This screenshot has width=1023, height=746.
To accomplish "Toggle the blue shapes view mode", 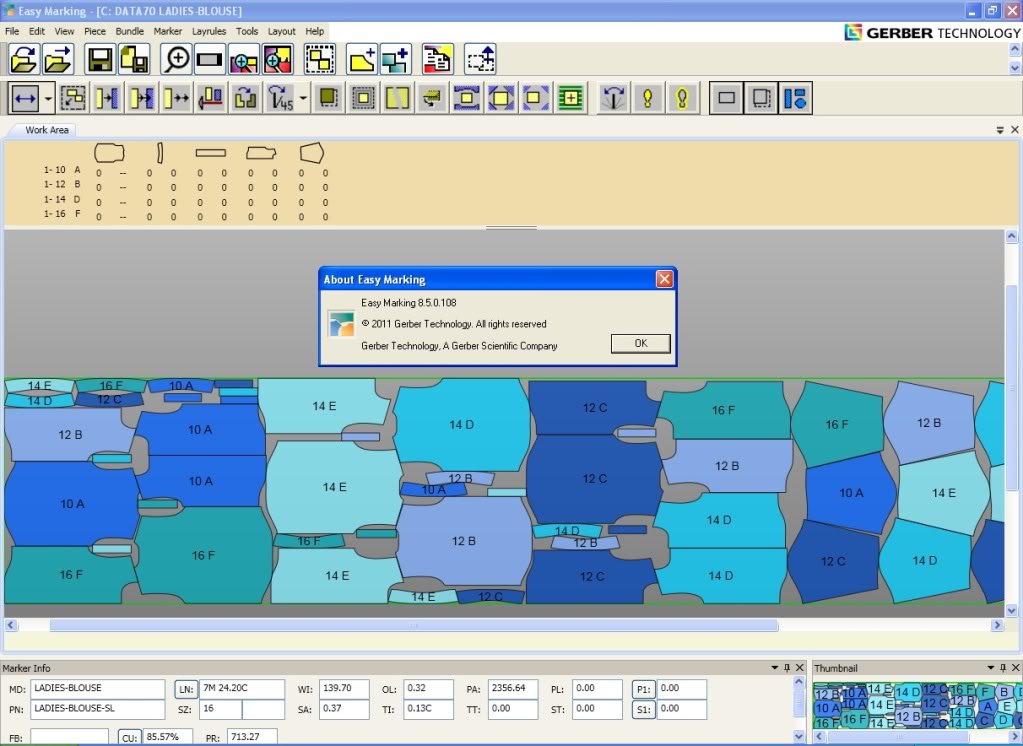I will coord(795,99).
